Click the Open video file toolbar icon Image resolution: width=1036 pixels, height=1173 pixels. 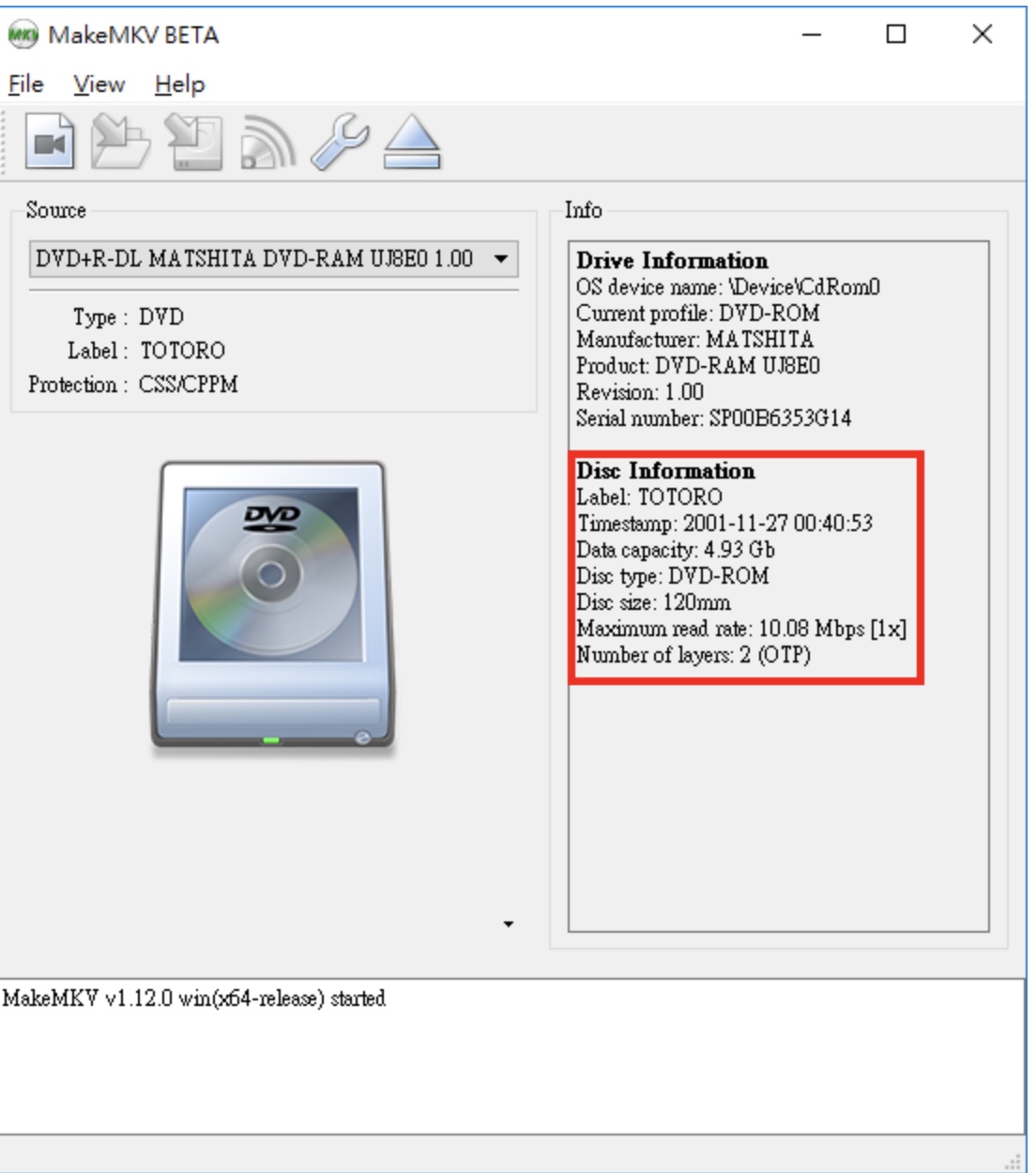(x=50, y=142)
